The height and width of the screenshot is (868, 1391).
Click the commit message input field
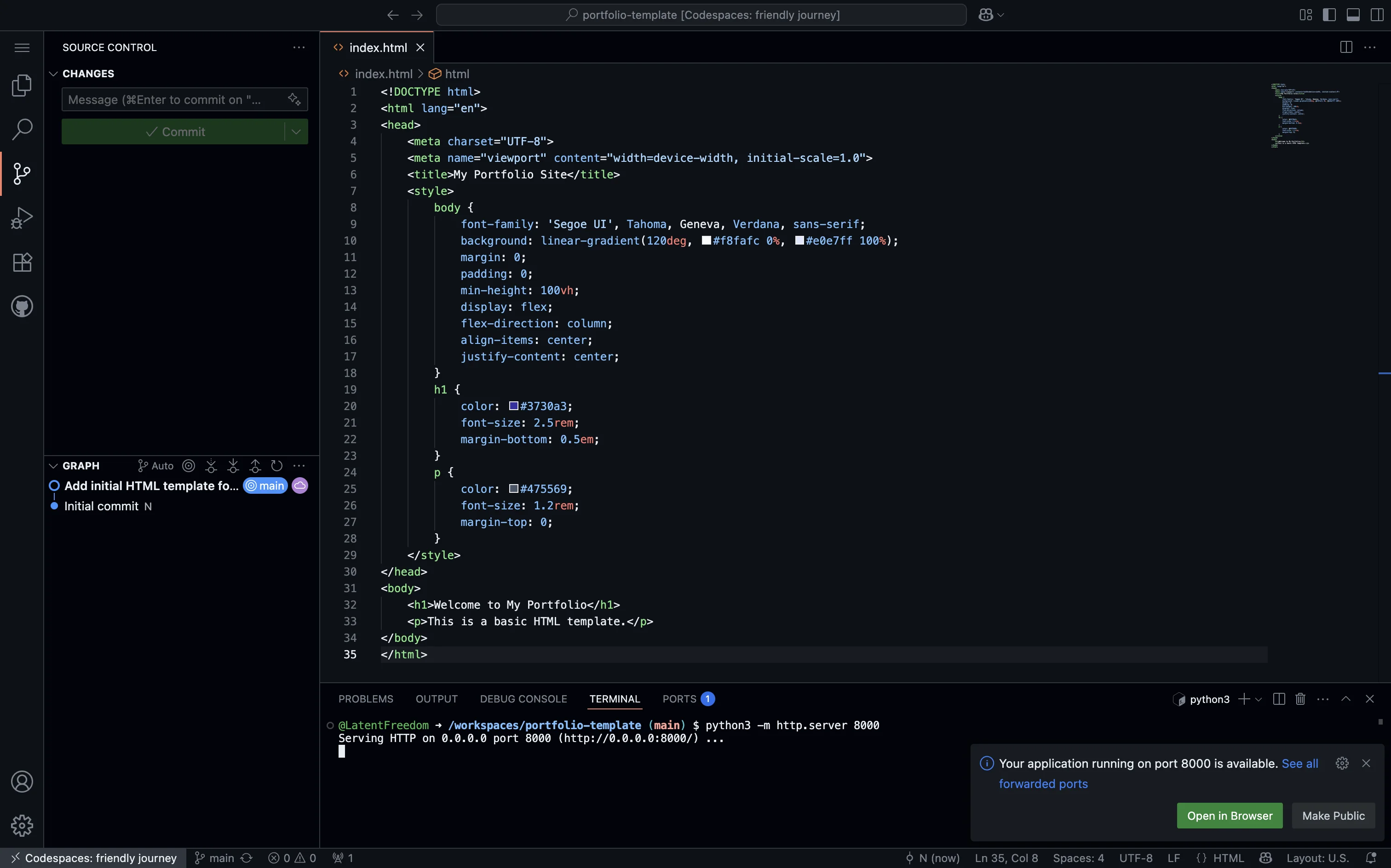pyautogui.click(x=172, y=99)
